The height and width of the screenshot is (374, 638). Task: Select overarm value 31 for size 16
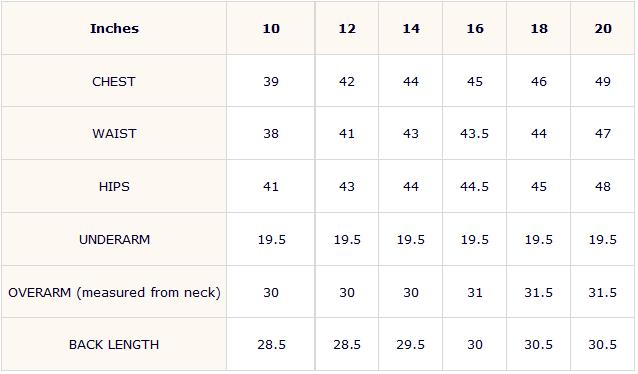click(x=475, y=292)
